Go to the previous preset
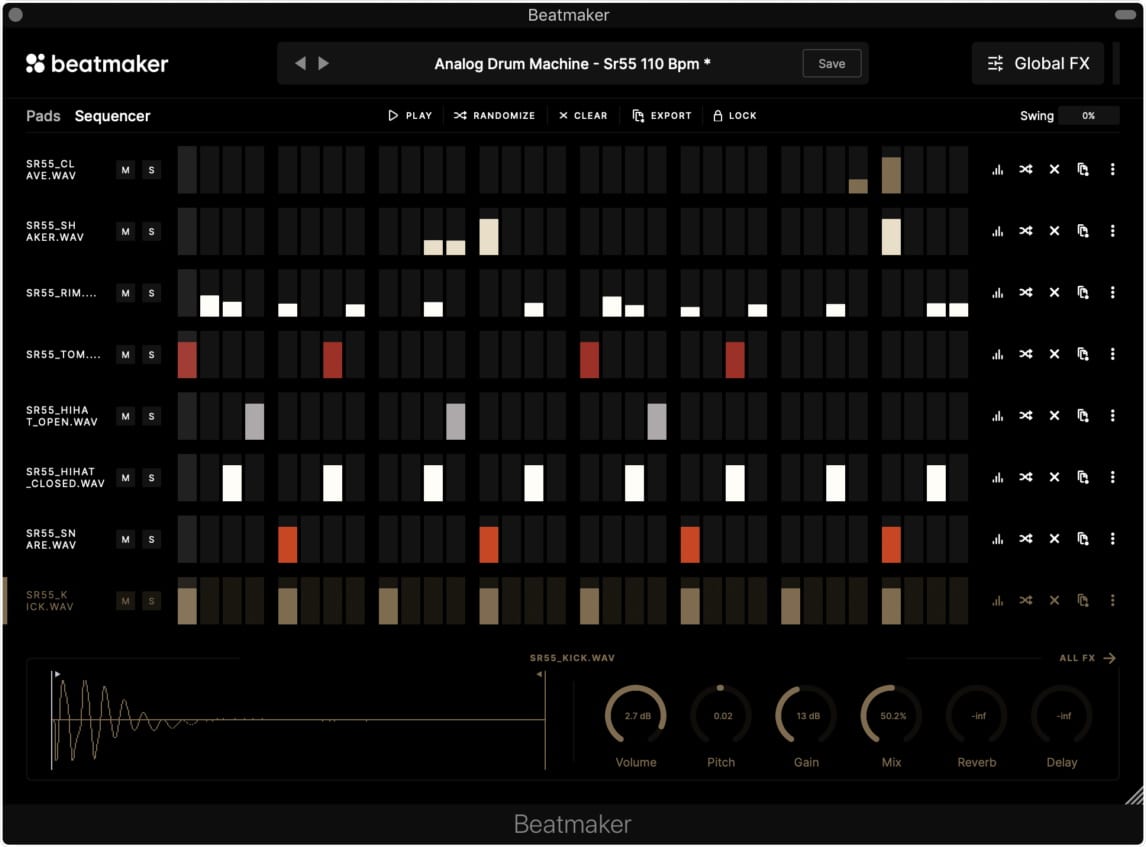This screenshot has width=1146, height=847. pyautogui.click(x=300, y=64)
